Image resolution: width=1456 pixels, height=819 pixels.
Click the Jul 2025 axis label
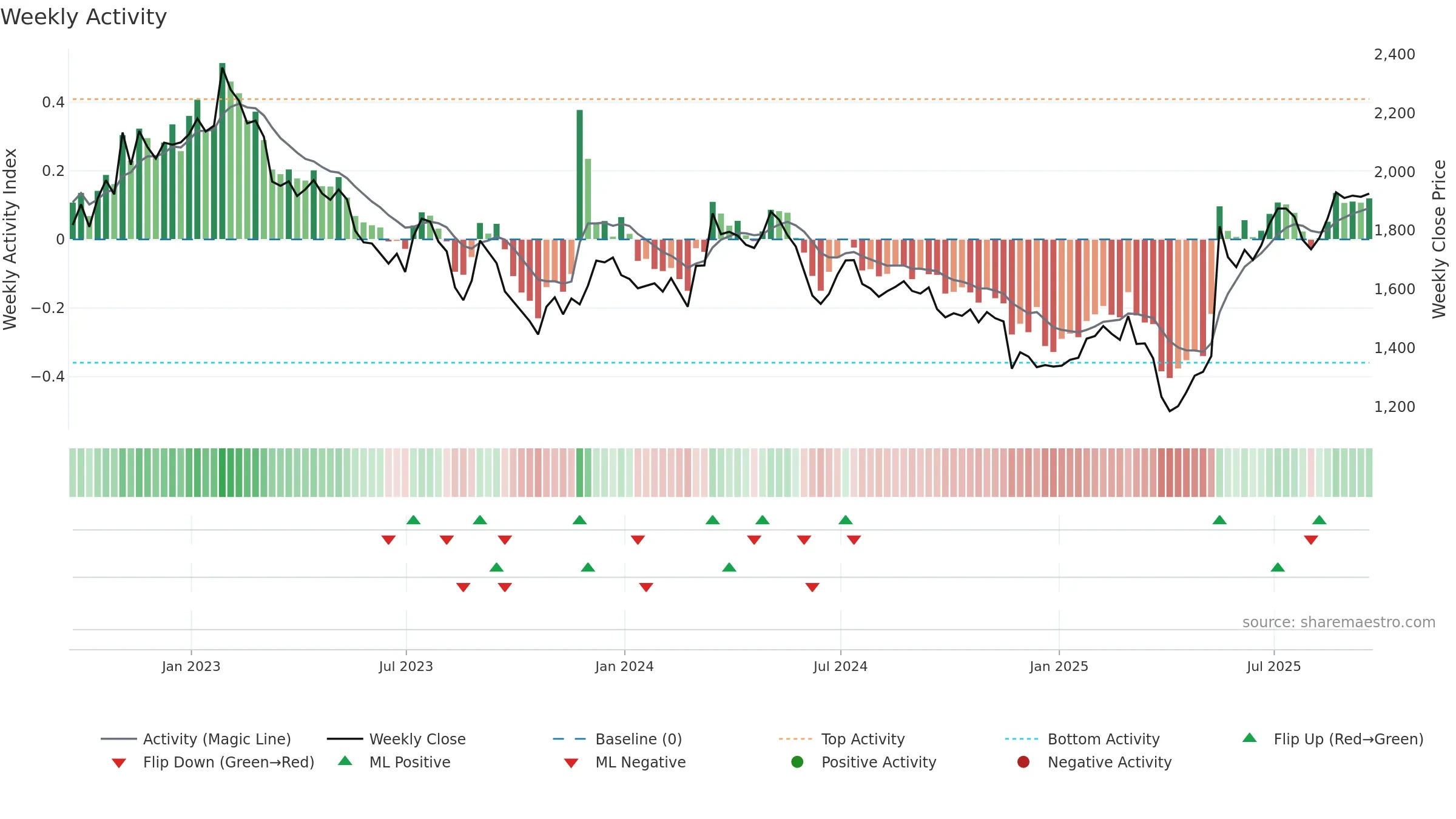[x=1274, y=666]
